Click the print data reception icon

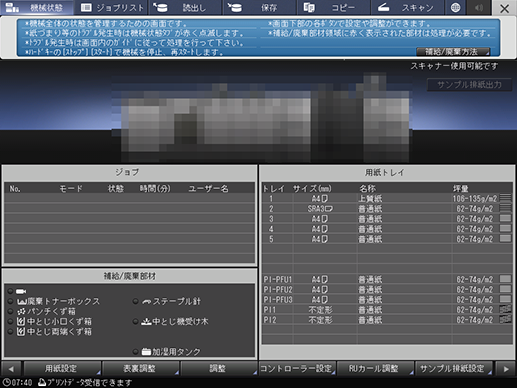[42, 382]
